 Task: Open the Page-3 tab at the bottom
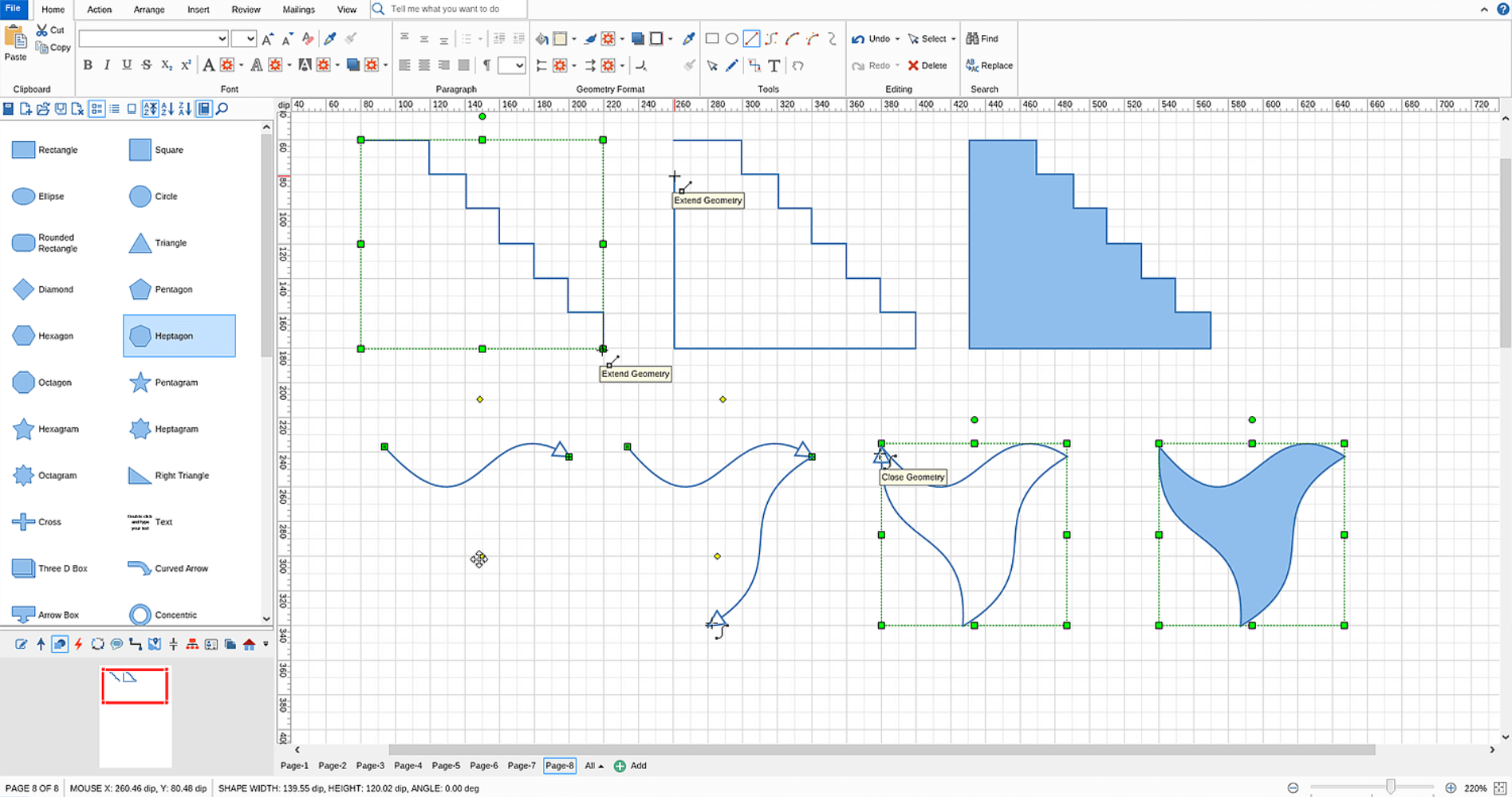[x=370, y=765]
